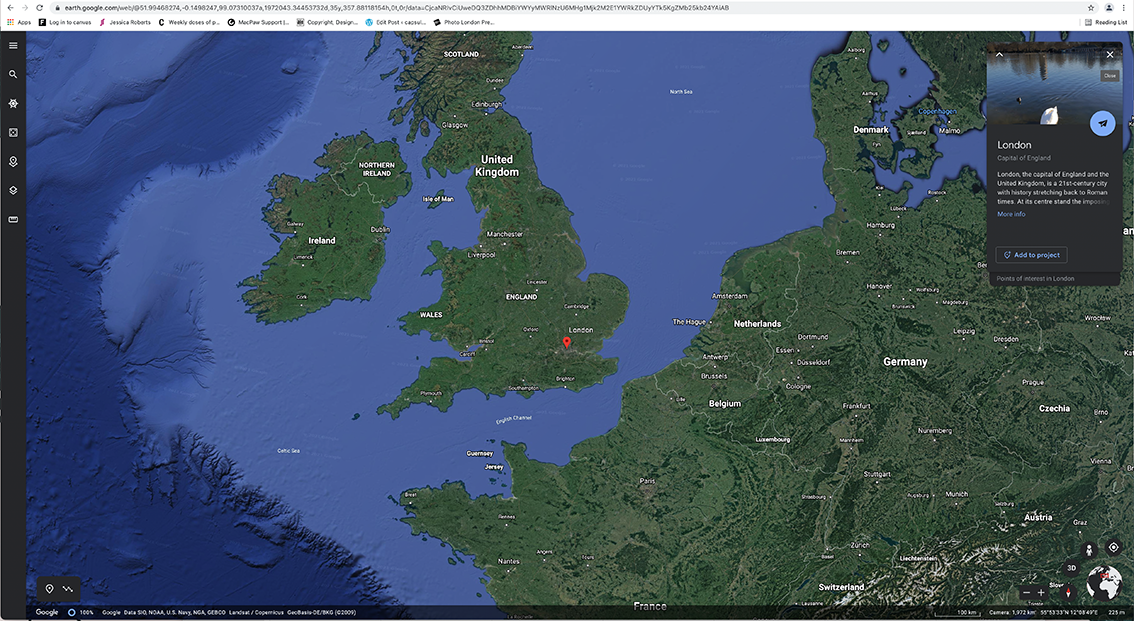
Task: Open Map Style layers icon
Action: [13, 190]
